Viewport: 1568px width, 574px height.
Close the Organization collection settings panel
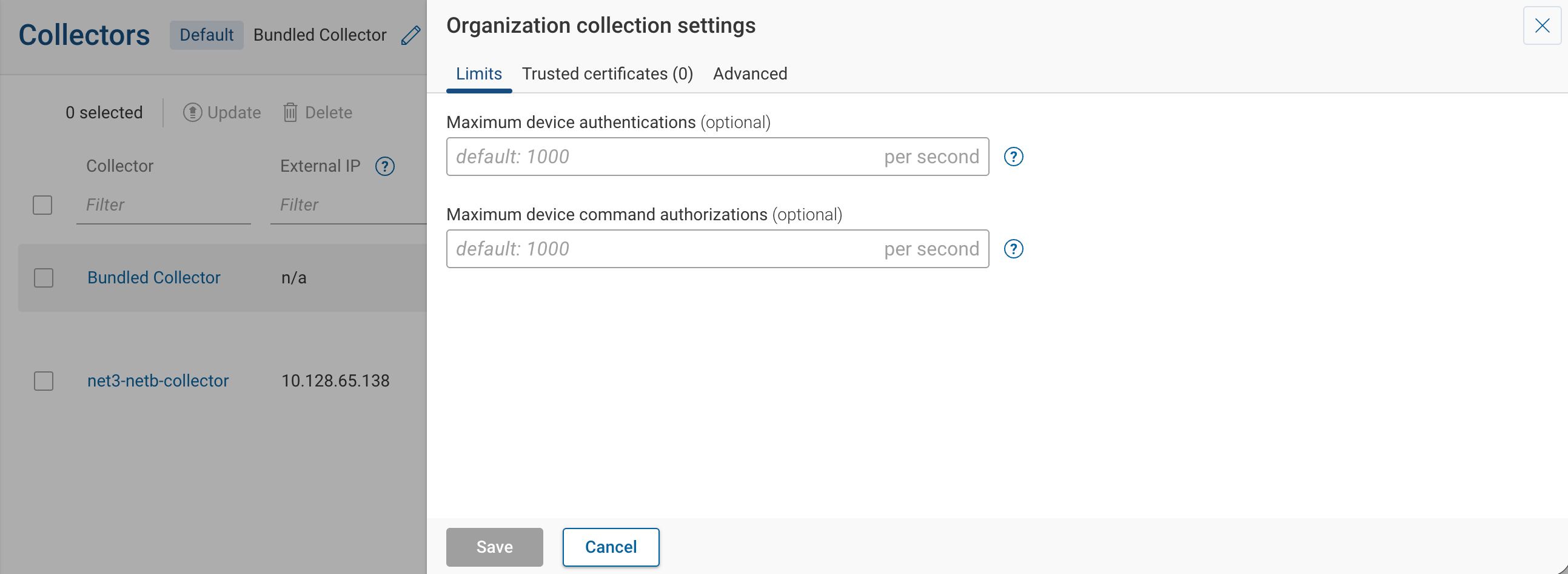(1542, 25)
